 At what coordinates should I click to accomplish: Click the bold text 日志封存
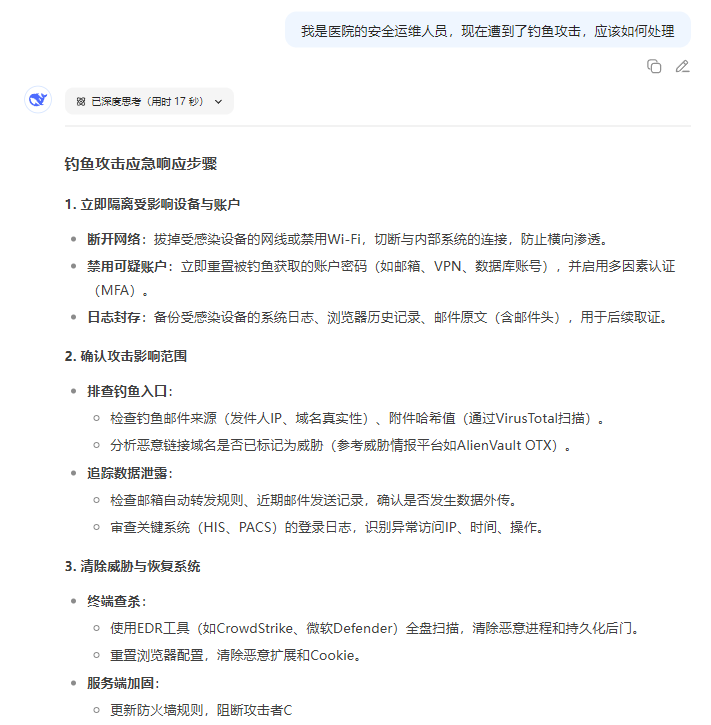[x=114, y=317]
